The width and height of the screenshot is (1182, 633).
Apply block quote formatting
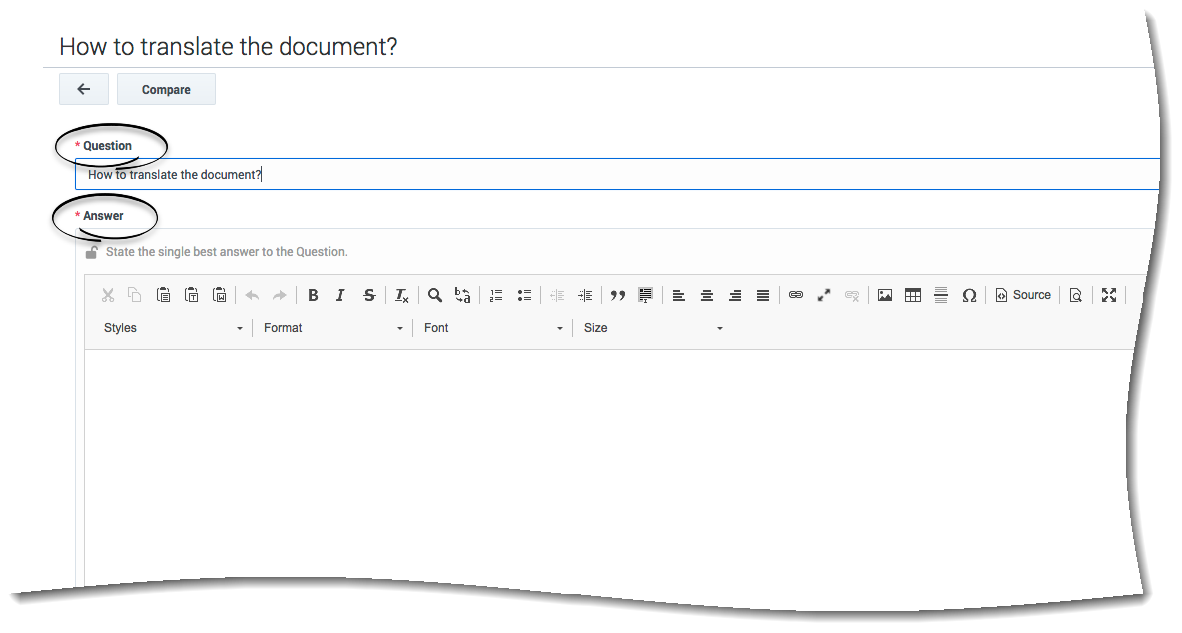coord(618,295)
